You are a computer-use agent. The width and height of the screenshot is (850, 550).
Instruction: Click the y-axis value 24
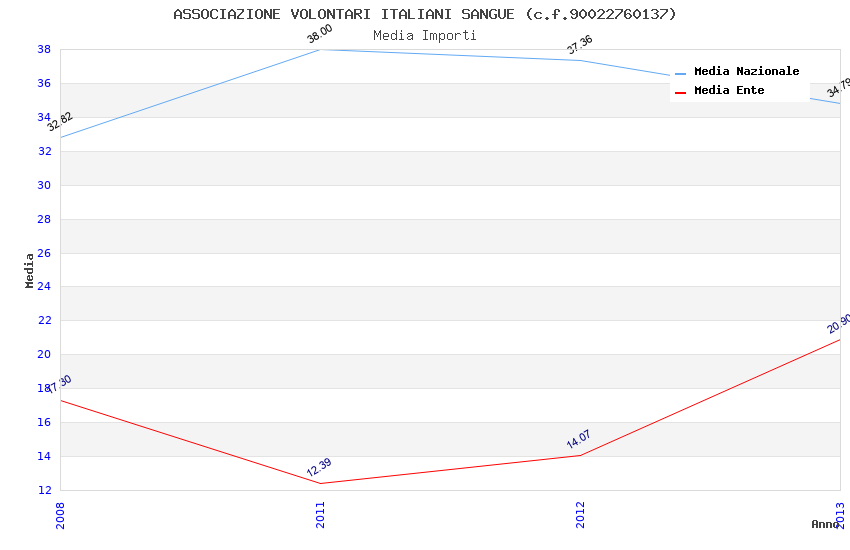point(44,286)
